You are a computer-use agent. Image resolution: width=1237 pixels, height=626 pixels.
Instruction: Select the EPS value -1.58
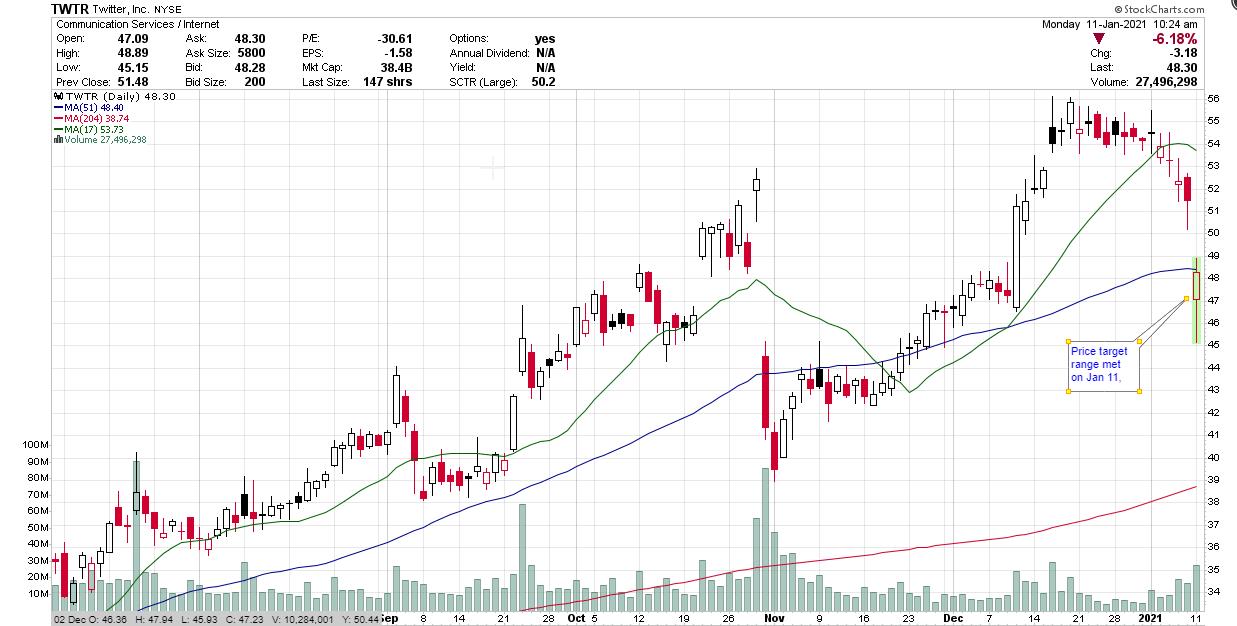tap(397, 53)
